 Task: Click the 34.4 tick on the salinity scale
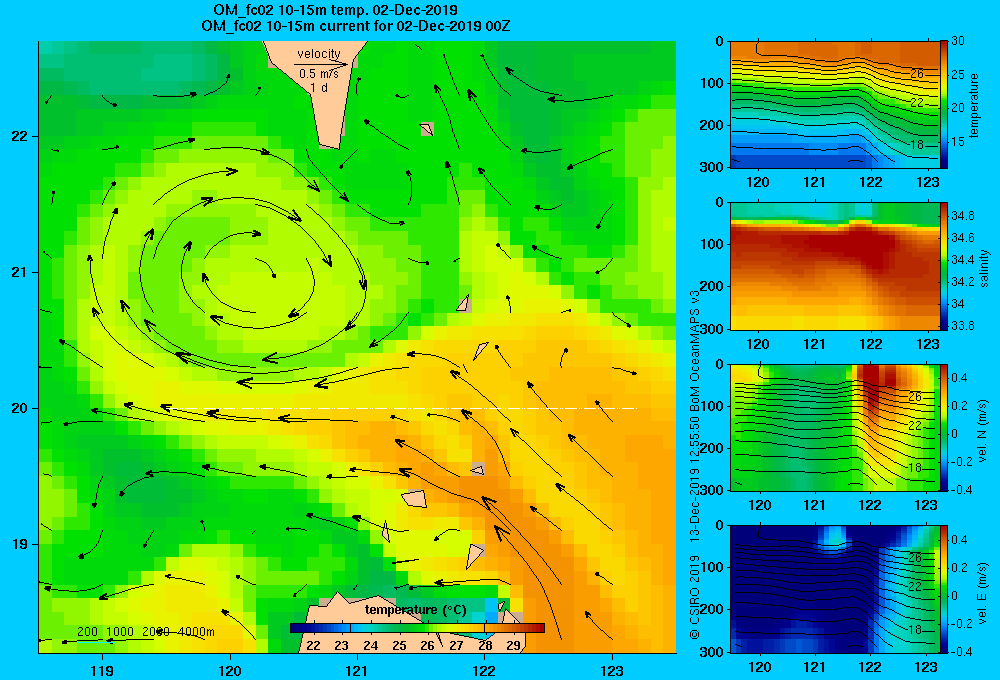[x=963, y=260]
